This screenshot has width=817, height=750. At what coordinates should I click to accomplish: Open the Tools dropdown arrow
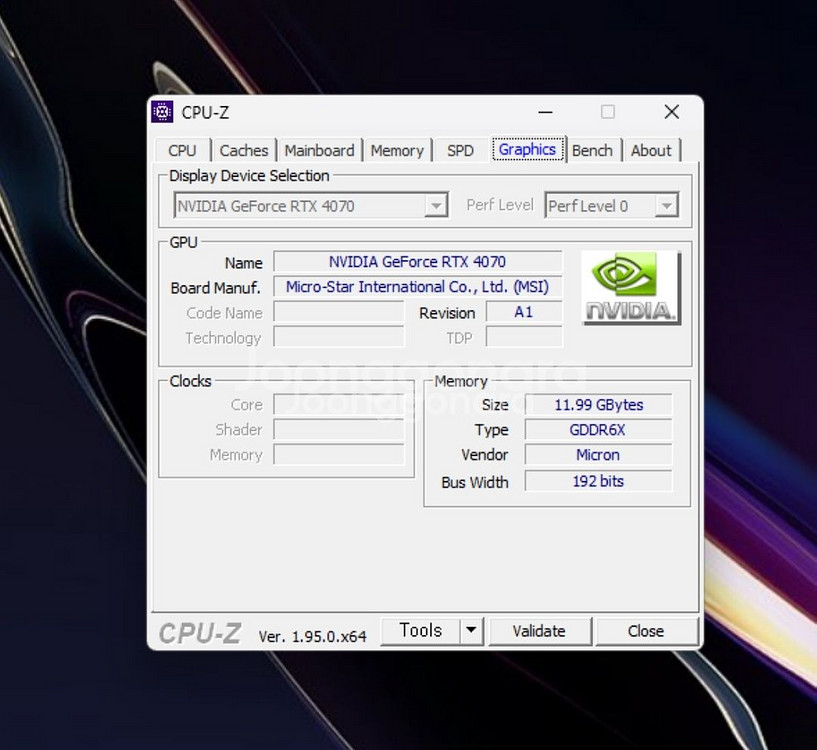(x=471, y=631)
